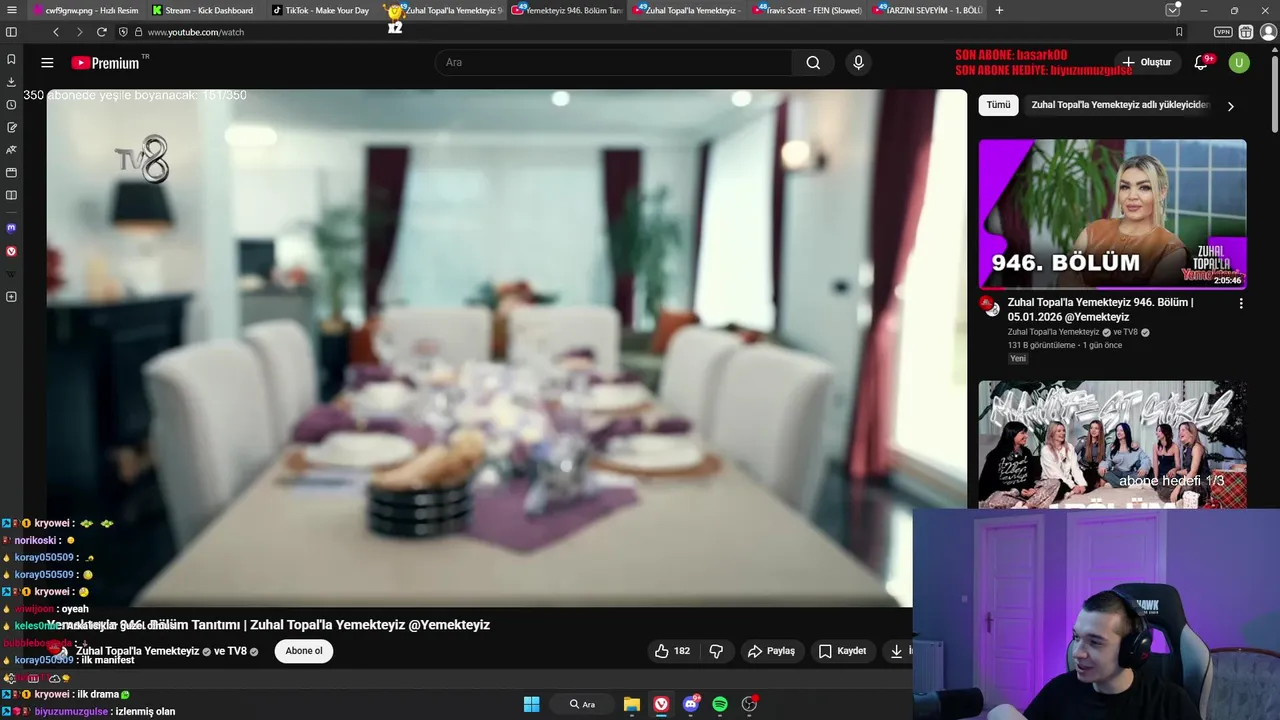Viewport: 1280px width, 720px height.
Task: Expand the closed tabs dropdown in the tab bar
Action: 1173,10
